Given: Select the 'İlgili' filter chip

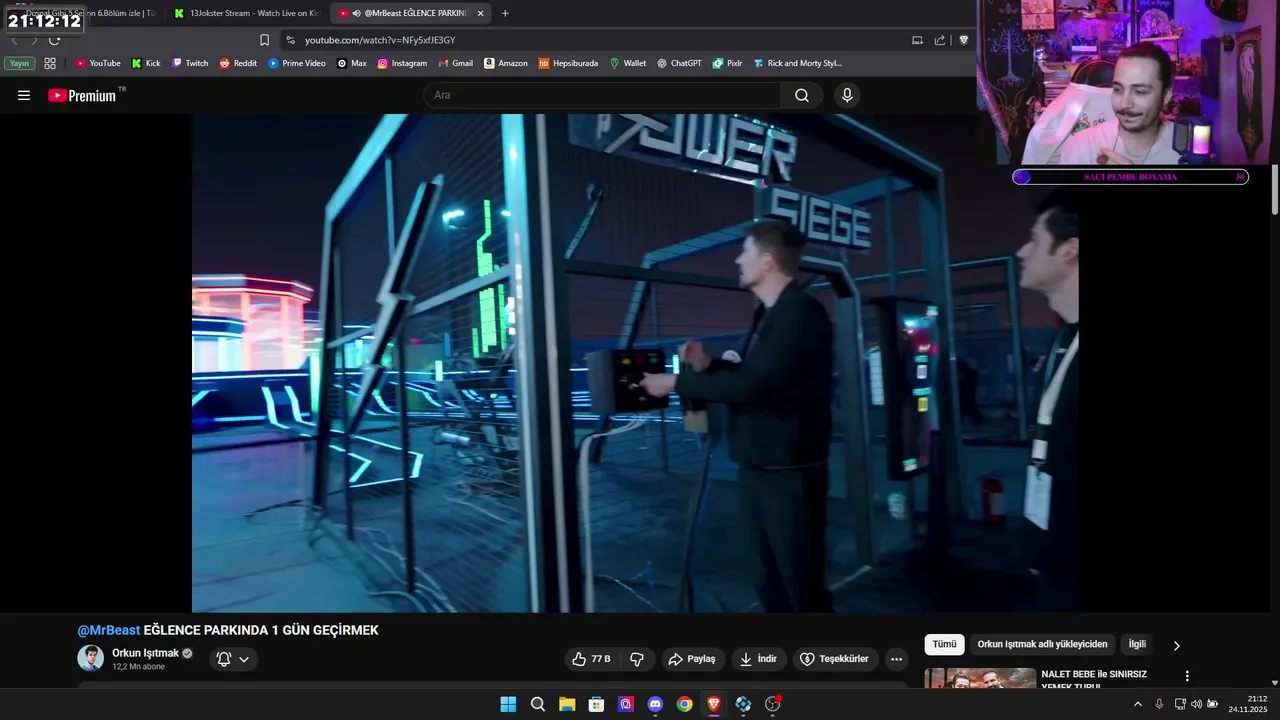Looking at the screenshot, I should (1137, 644).
